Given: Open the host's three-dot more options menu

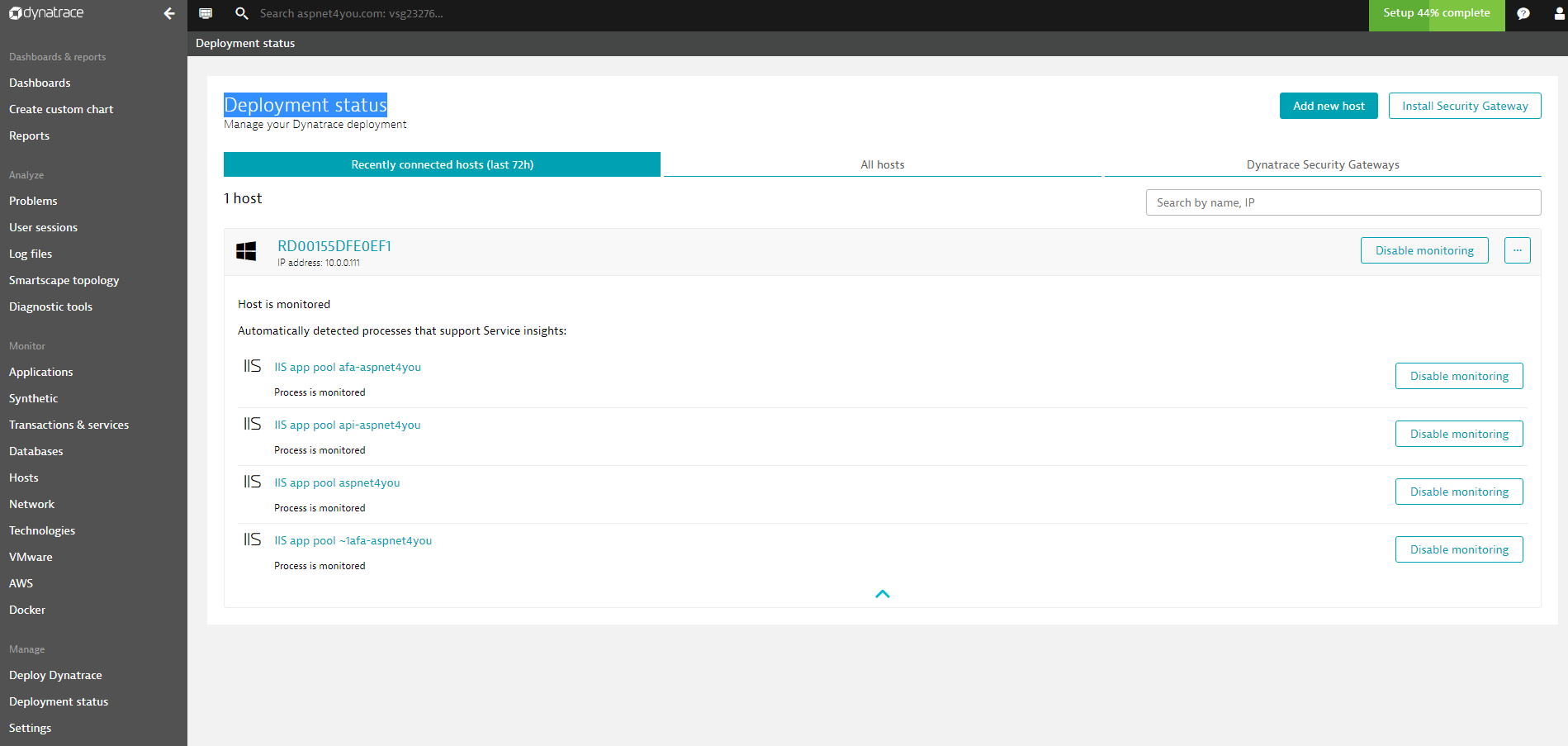Looking at the screenshot, I should [1518, 250].
